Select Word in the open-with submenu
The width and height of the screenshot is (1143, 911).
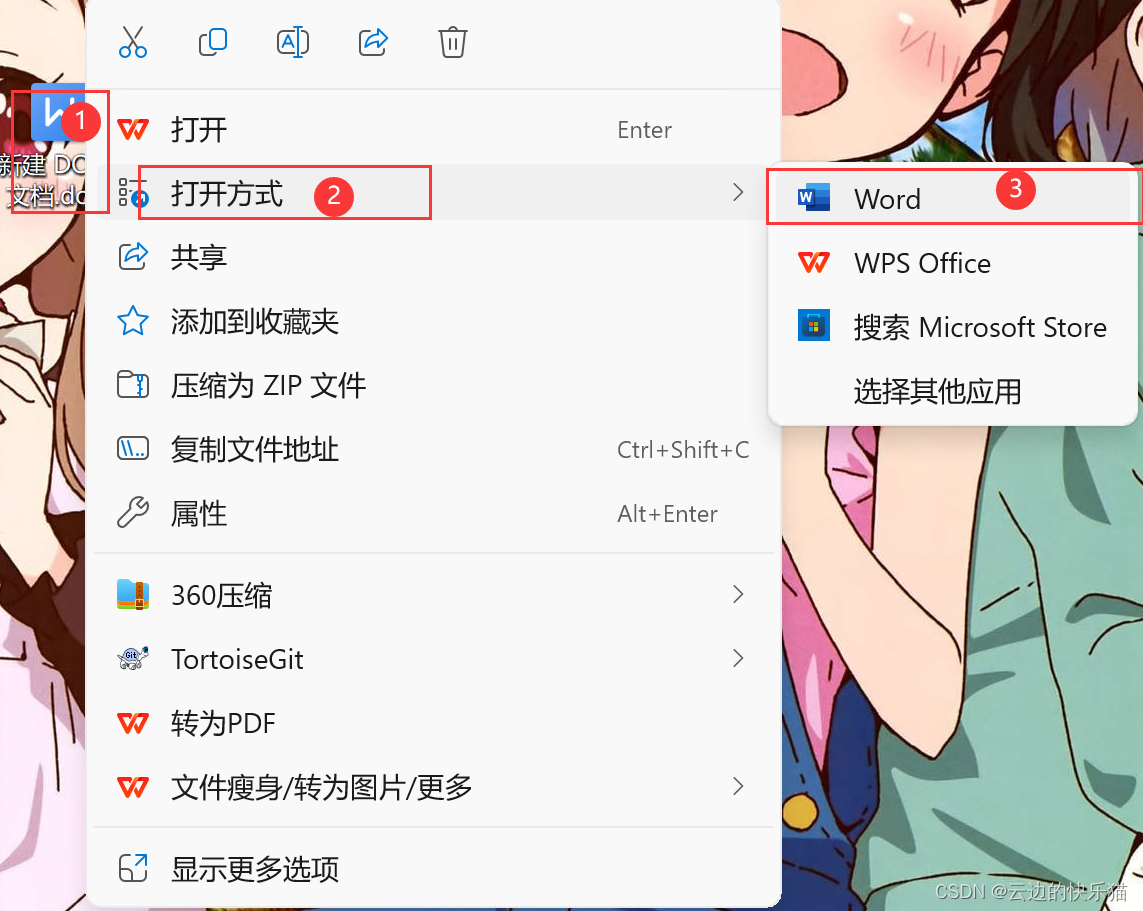(x=953, y=198)
